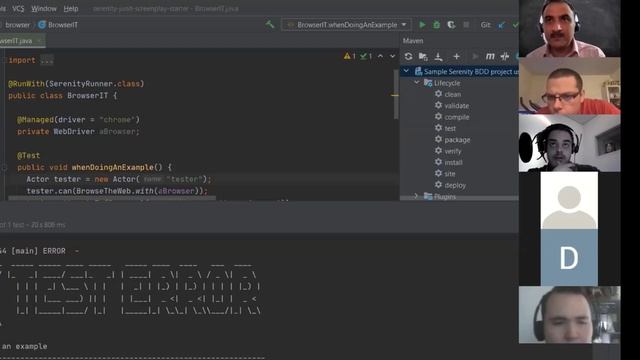
Task: Go to previous highlighted error arrow
Action: [x=380, y=56]
